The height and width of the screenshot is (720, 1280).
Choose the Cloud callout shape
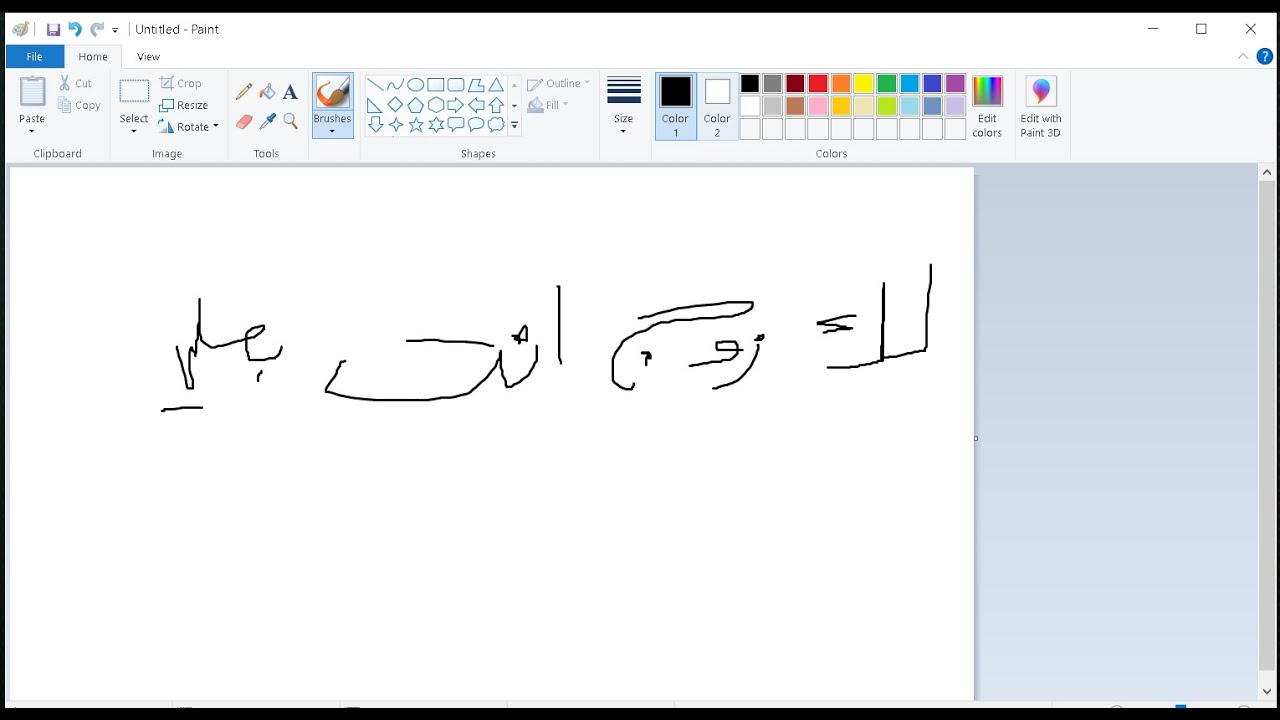tap(496, 125)
